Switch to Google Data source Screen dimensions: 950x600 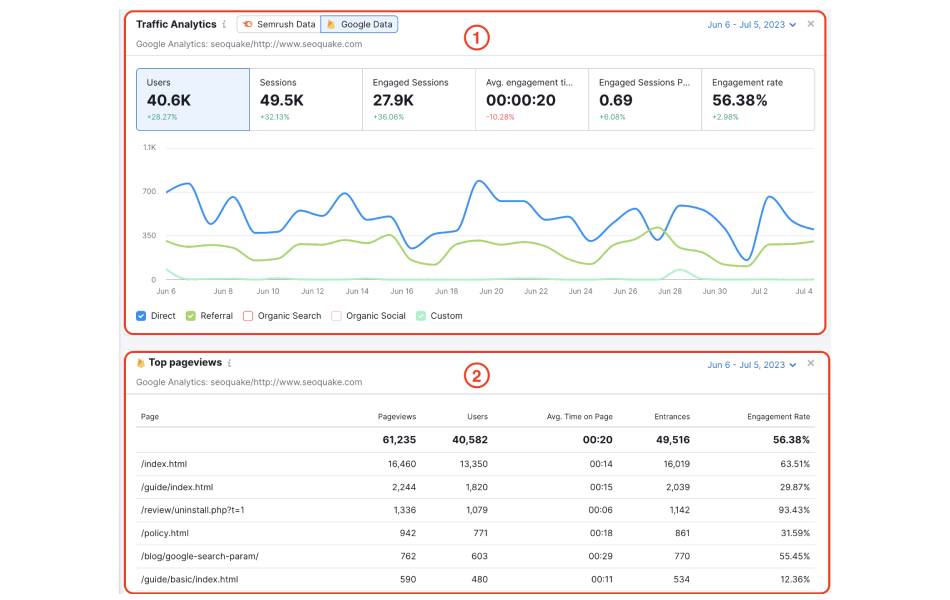click(x=359, y=24)
